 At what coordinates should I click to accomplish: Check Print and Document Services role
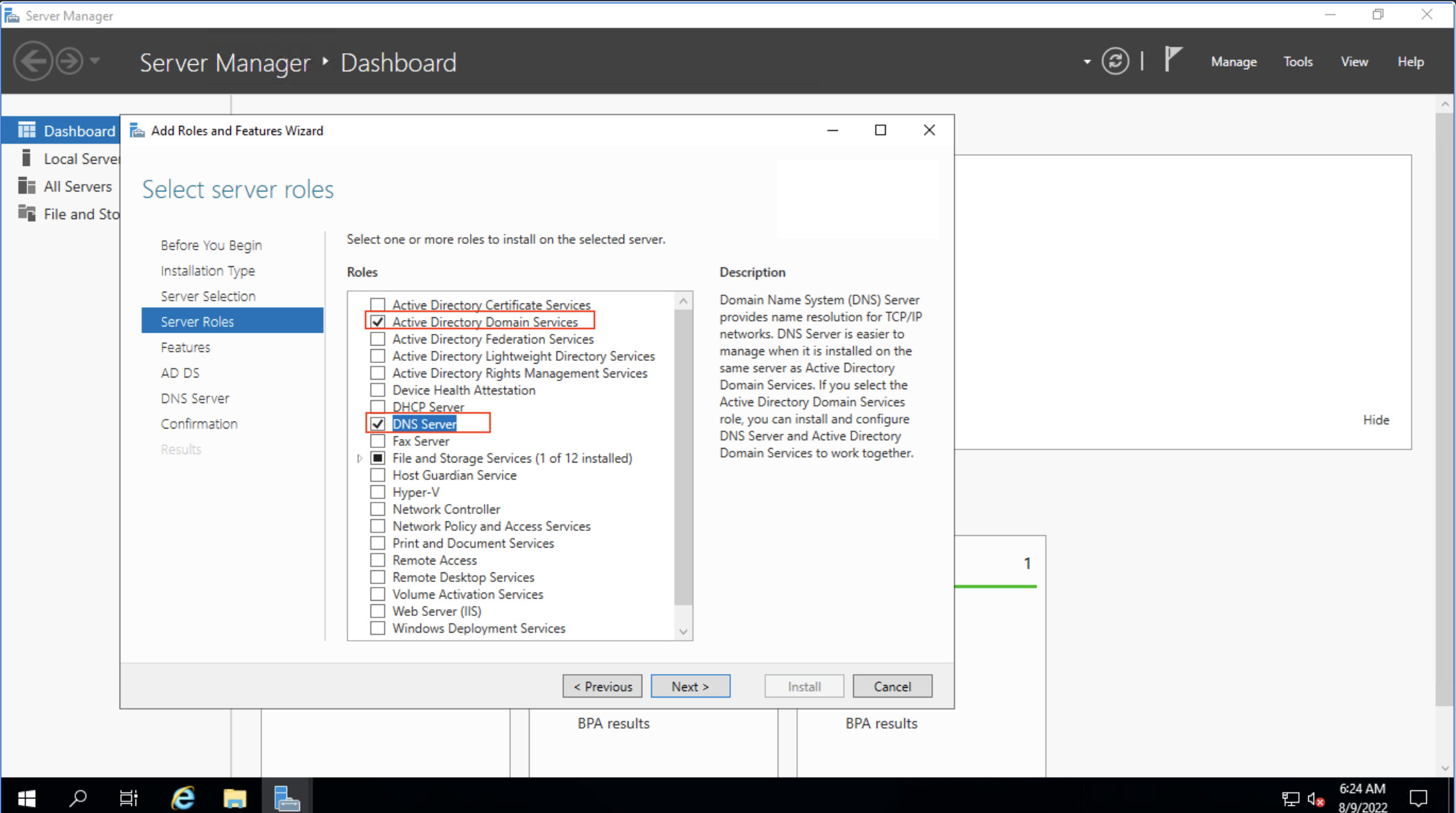pyautogui.click(x=377, y=543)
